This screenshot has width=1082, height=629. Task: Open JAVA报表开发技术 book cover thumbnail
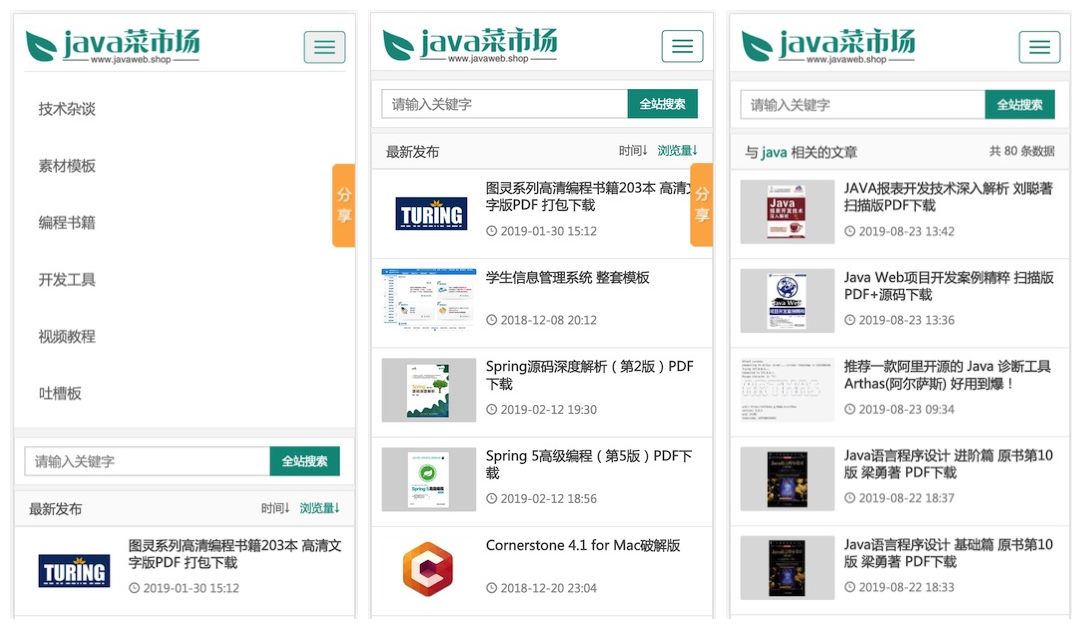[787, 212]
